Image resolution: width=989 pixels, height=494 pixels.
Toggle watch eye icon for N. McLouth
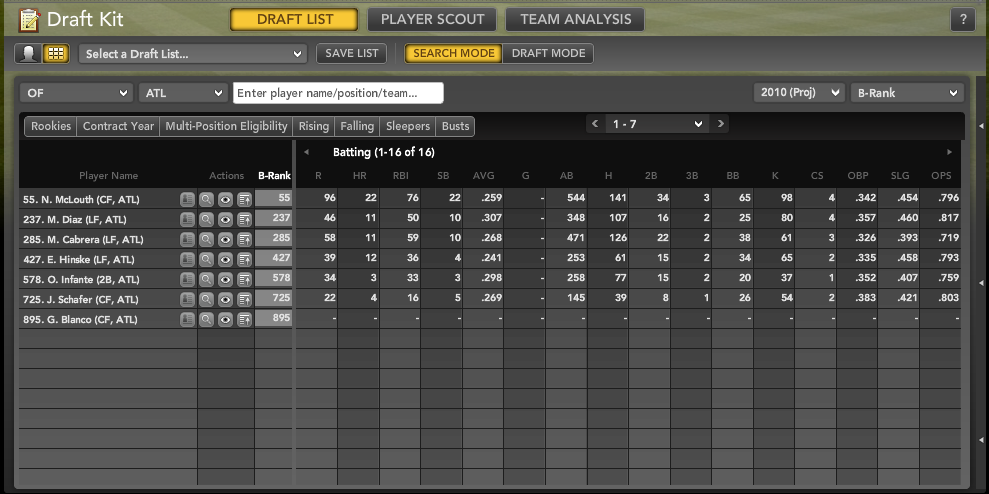pyautogui.click(x=225, y=199)
